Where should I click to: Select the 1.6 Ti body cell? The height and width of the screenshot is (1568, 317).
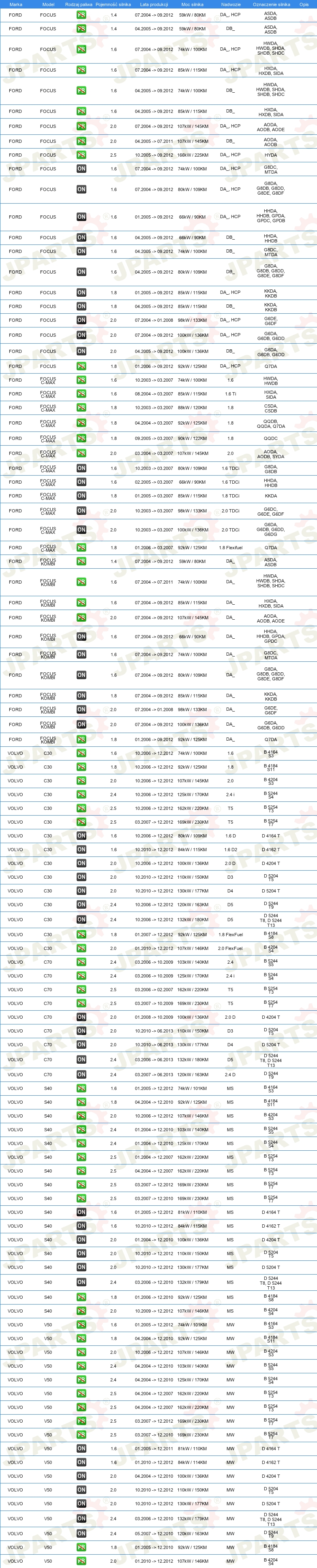(x=230, y=394)
